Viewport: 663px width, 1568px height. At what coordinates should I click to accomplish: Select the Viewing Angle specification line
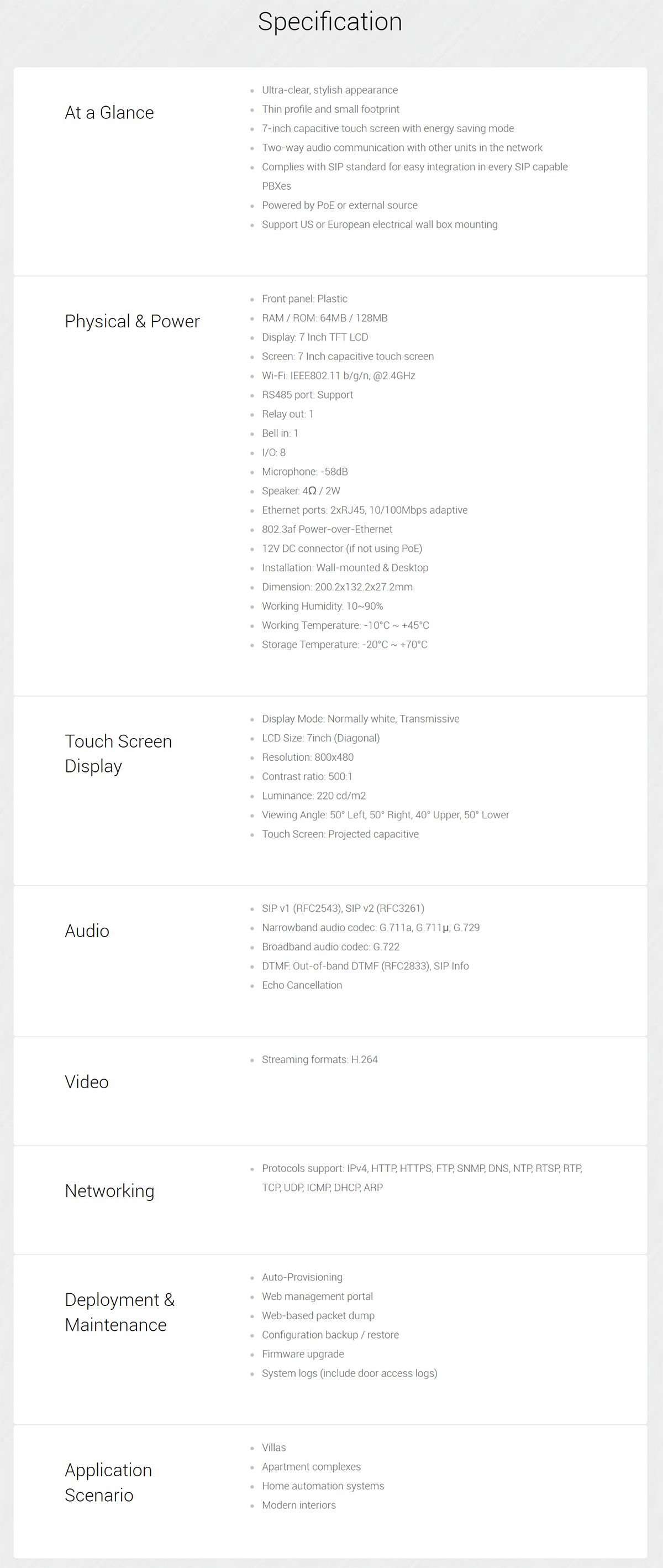point(386,814)
